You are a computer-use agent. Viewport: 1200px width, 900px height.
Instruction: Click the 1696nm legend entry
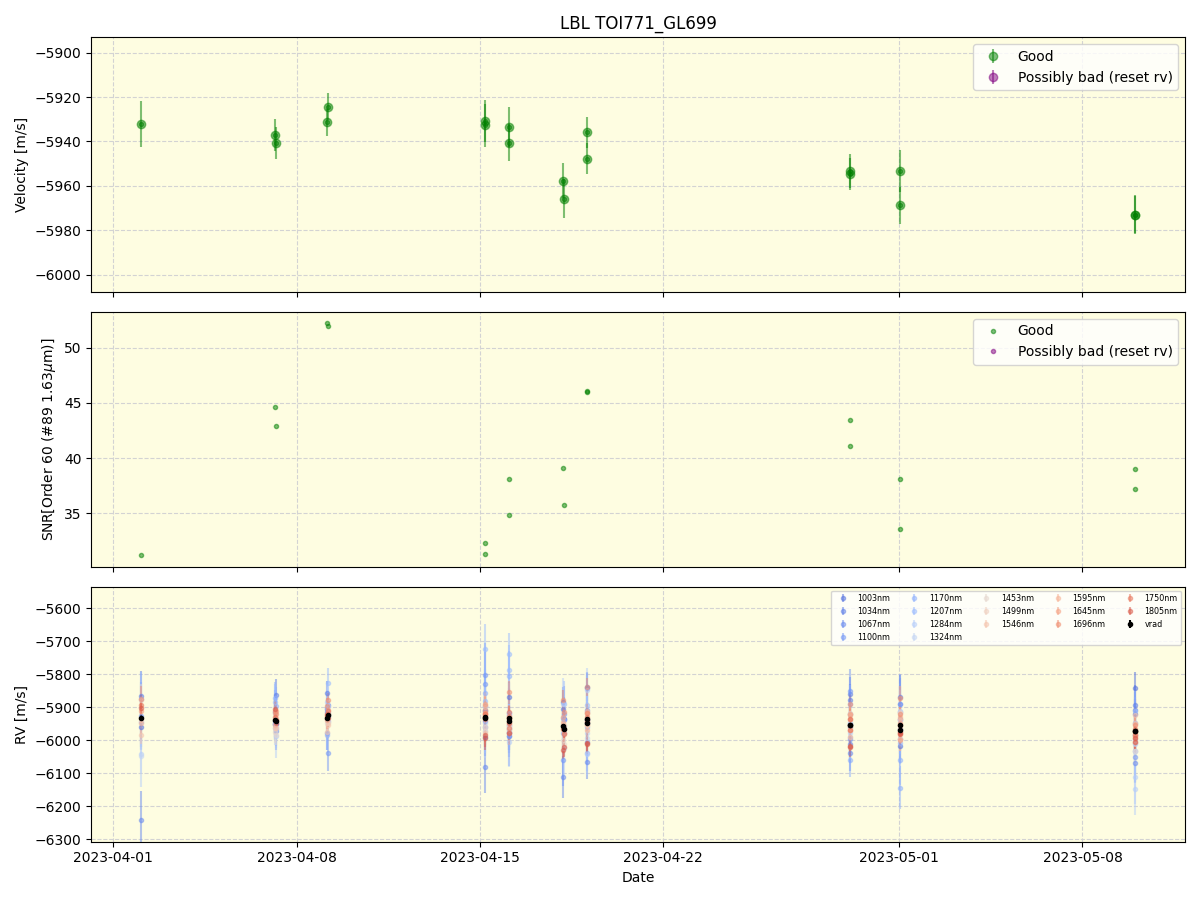[x=1089, y=624]
